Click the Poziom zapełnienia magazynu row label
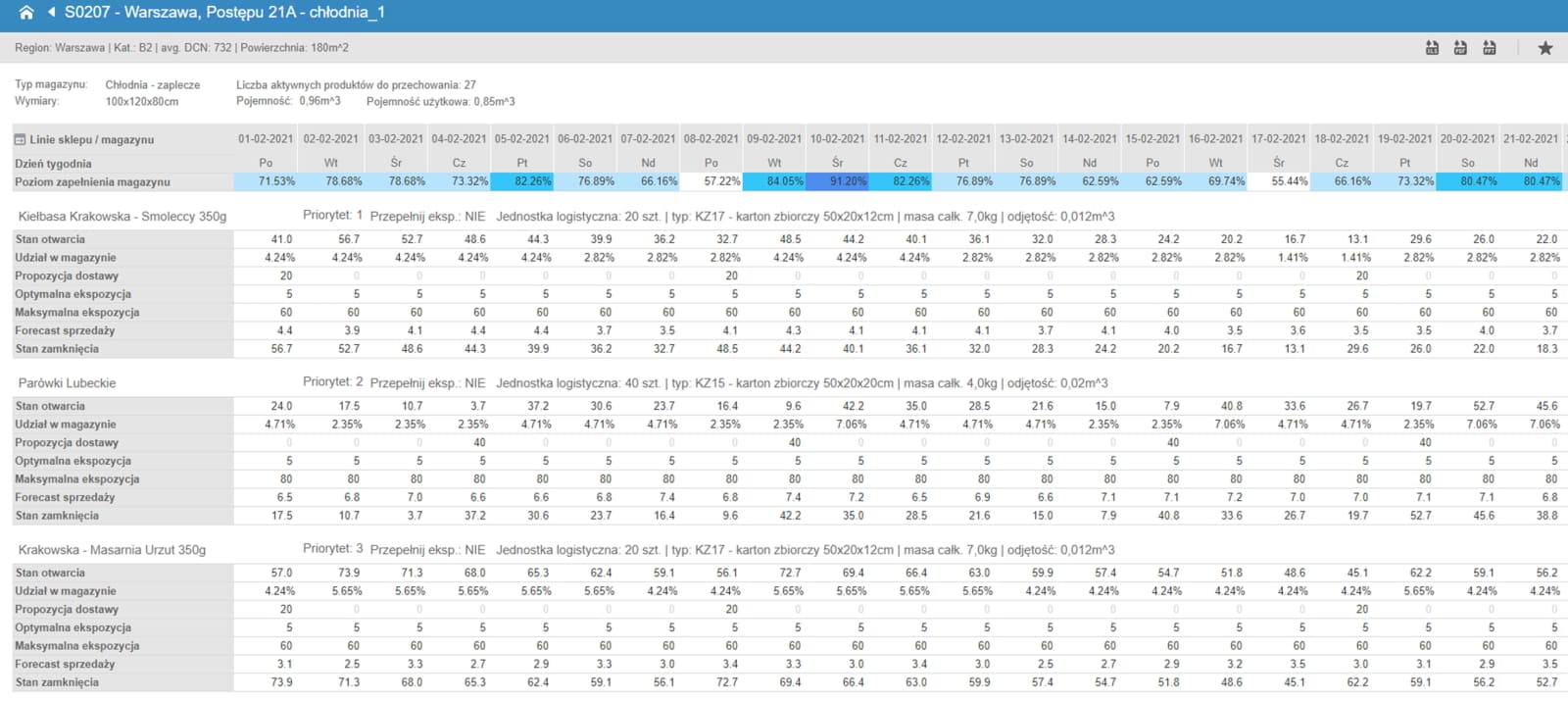Image resolution: width=1568 pixels, height=701 pixels. tap(92, 182)
